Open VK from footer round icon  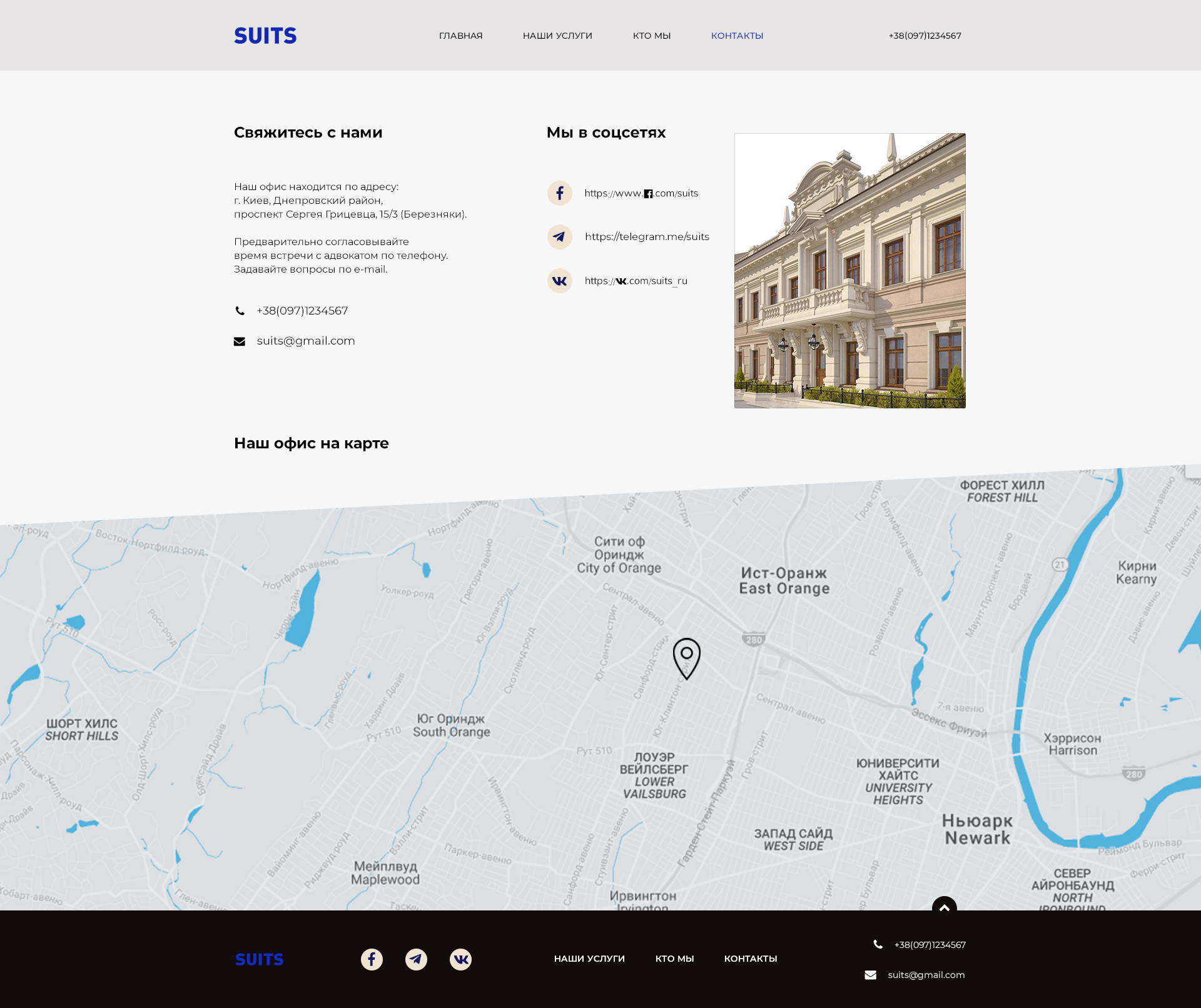(x=460, y=959)
